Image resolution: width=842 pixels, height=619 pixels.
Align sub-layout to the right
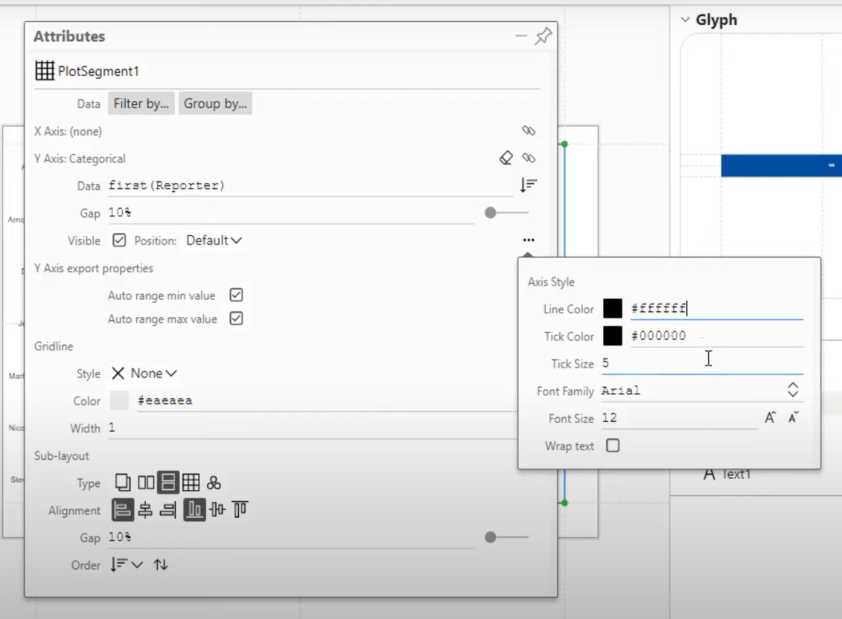(168, 510)
